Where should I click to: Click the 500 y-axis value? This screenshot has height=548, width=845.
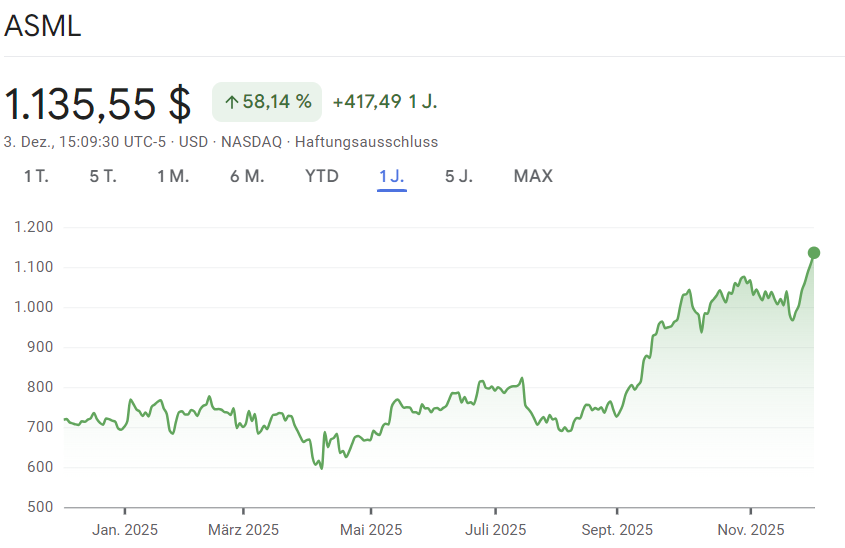click(x=40, y=507)
